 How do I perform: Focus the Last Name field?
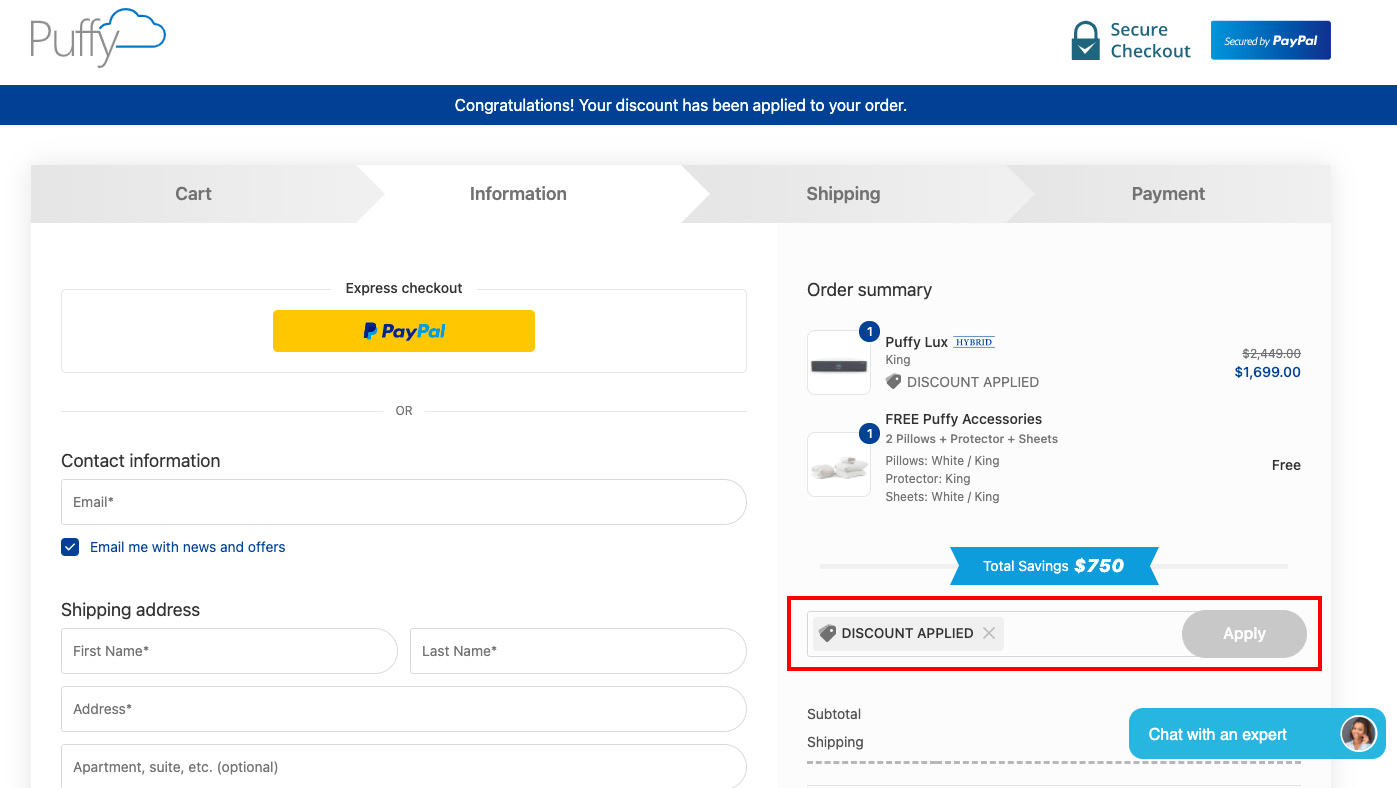click(x=578, y=651)
